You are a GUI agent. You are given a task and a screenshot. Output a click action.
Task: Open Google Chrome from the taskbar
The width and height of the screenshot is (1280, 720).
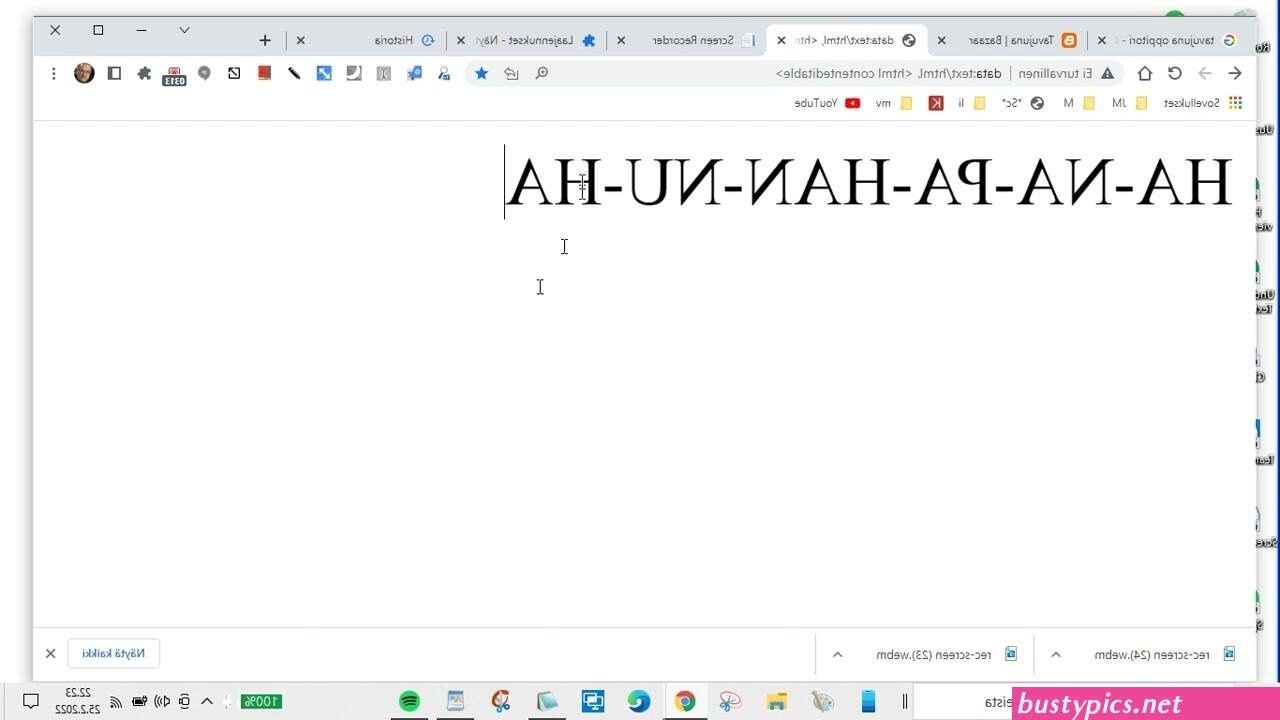click(x=685, y=702)
